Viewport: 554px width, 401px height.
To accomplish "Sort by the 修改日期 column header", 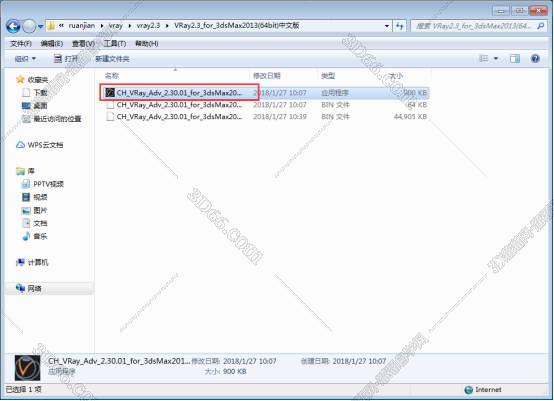I will (x=267, y=76).
